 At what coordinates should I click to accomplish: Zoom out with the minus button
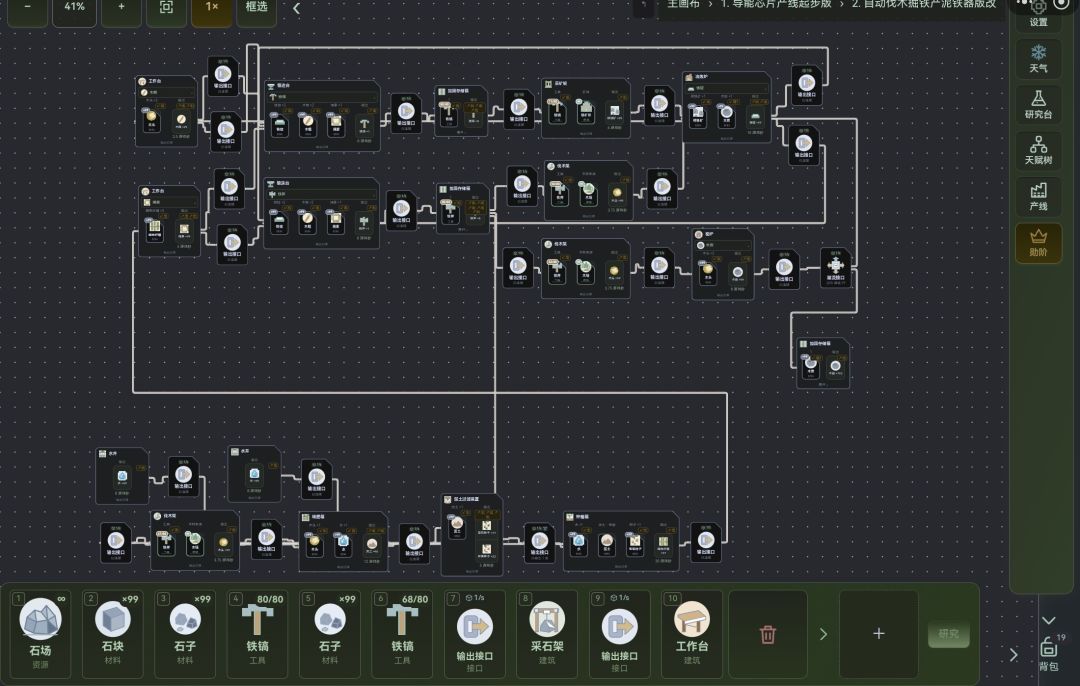point(28,8)
